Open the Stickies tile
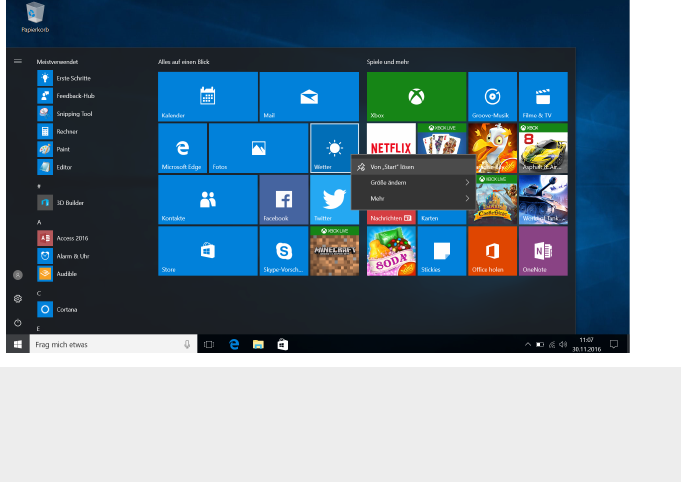This screenshot has width=681, height=482. pyautogui.click(x=442, y=251)
